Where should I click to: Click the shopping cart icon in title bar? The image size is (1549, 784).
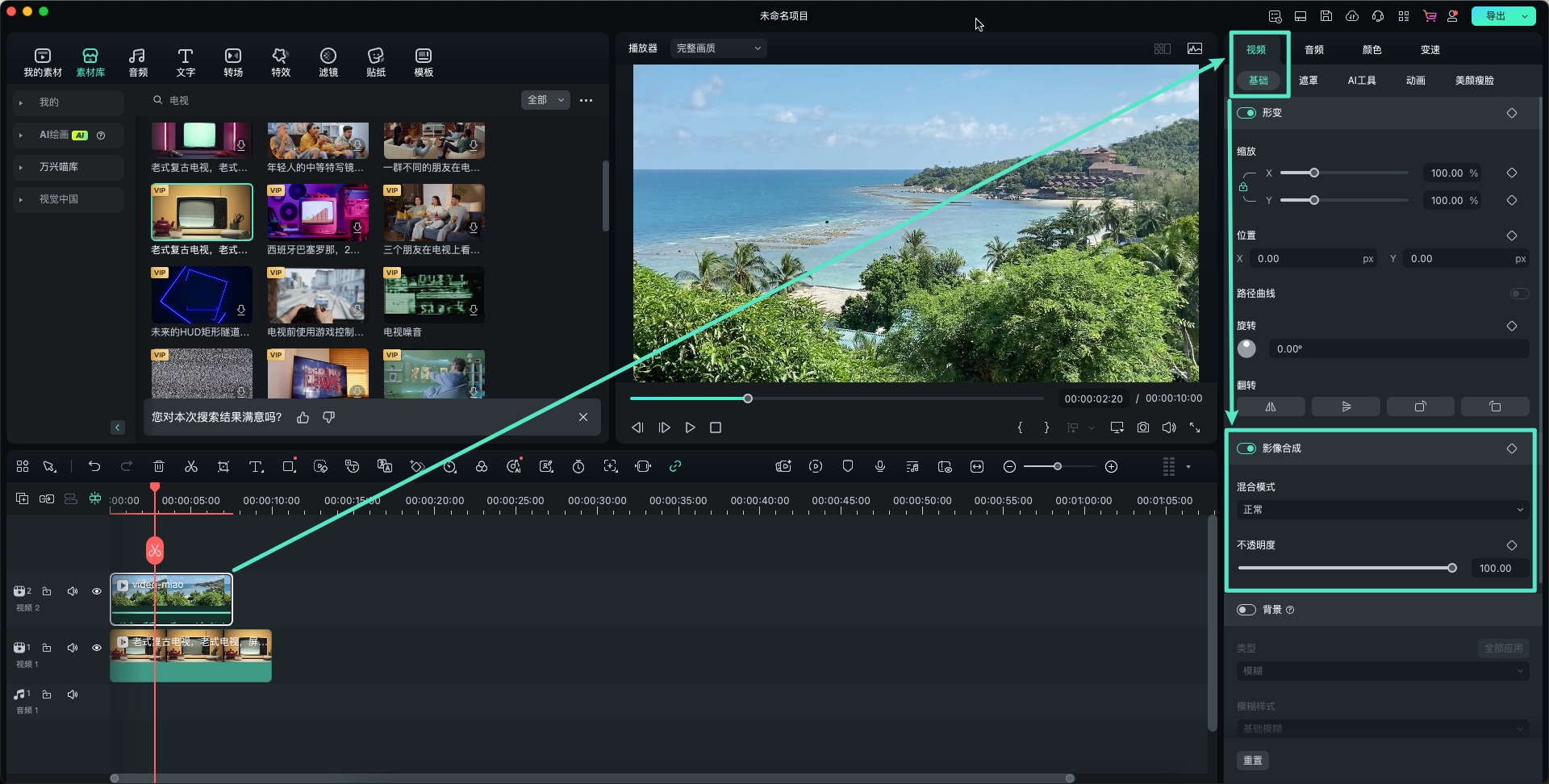click(1430, 16)
